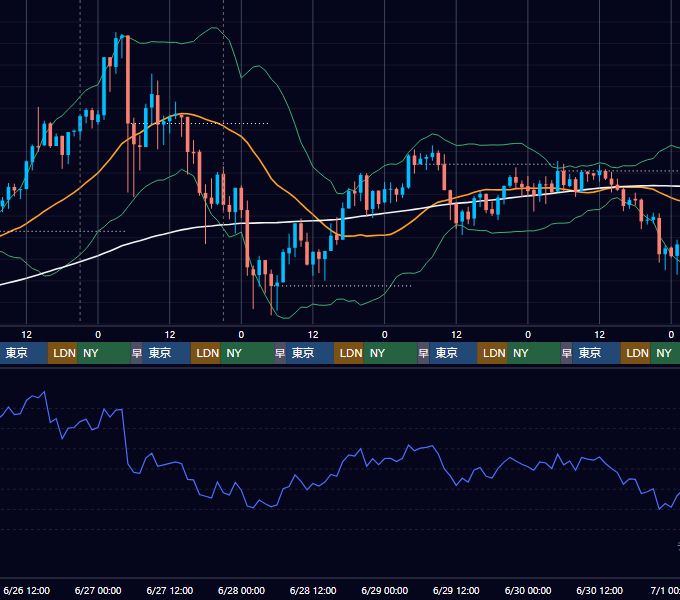Click the 6/27 00:00 date label

pyautogui.click(x=98, y=590)
